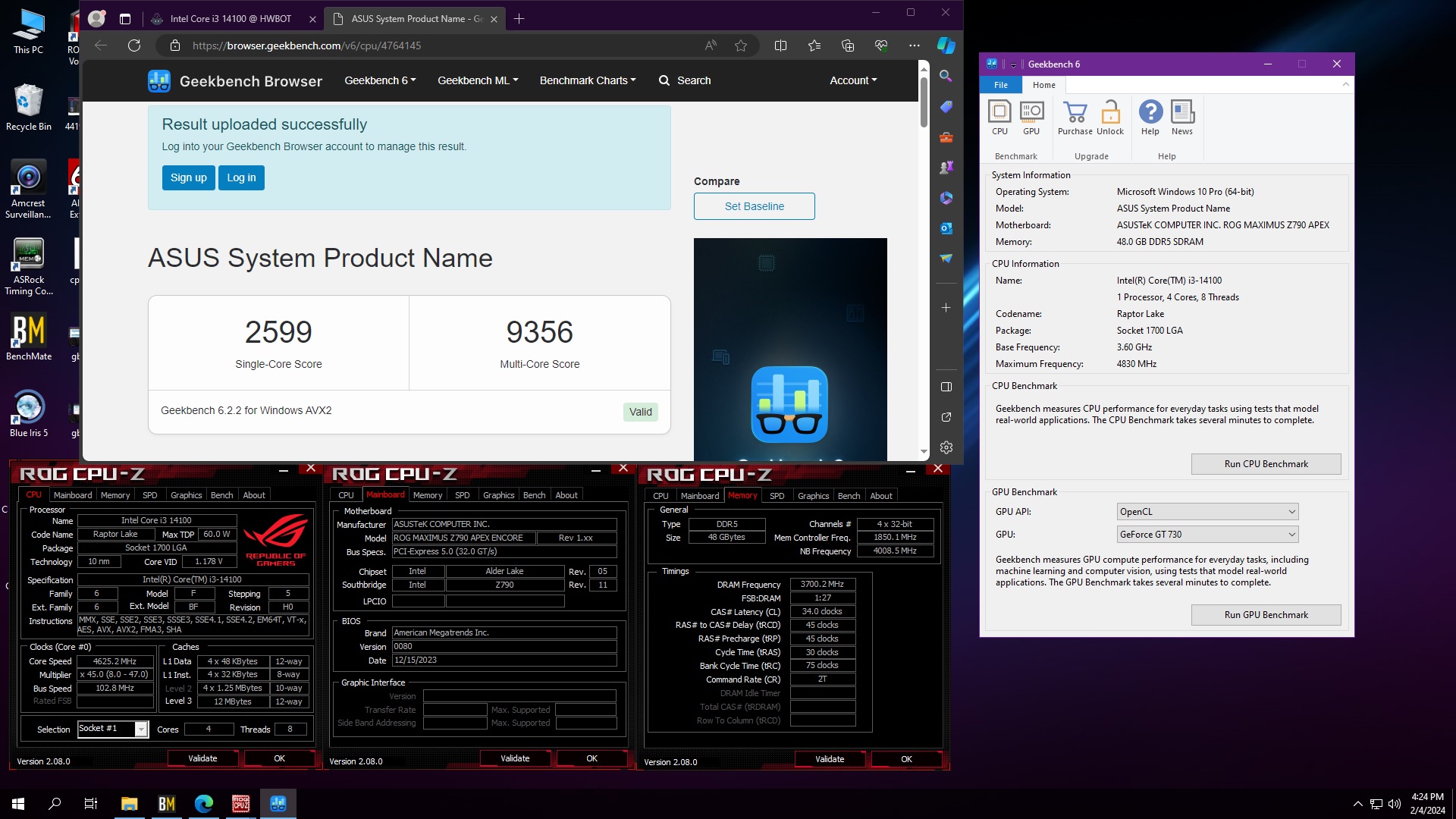1456x819 pixels.
Task: Switch to Intel Core i3 14100 HWBOT tab
Action: pos(231,19)
